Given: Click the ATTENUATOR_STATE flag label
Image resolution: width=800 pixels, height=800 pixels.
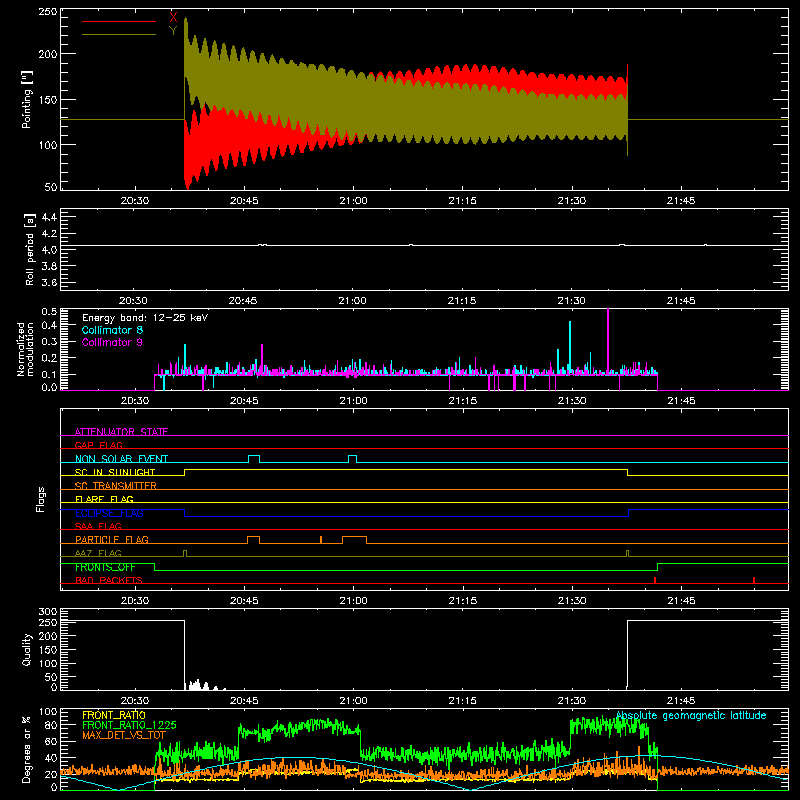Looking at the screenshot, I should click(x=121, y=432).
